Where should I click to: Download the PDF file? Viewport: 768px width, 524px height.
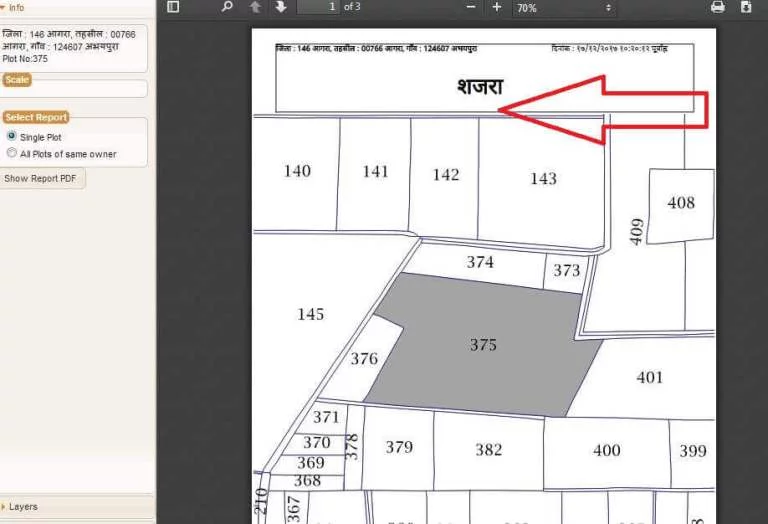[x=746, y=7]
